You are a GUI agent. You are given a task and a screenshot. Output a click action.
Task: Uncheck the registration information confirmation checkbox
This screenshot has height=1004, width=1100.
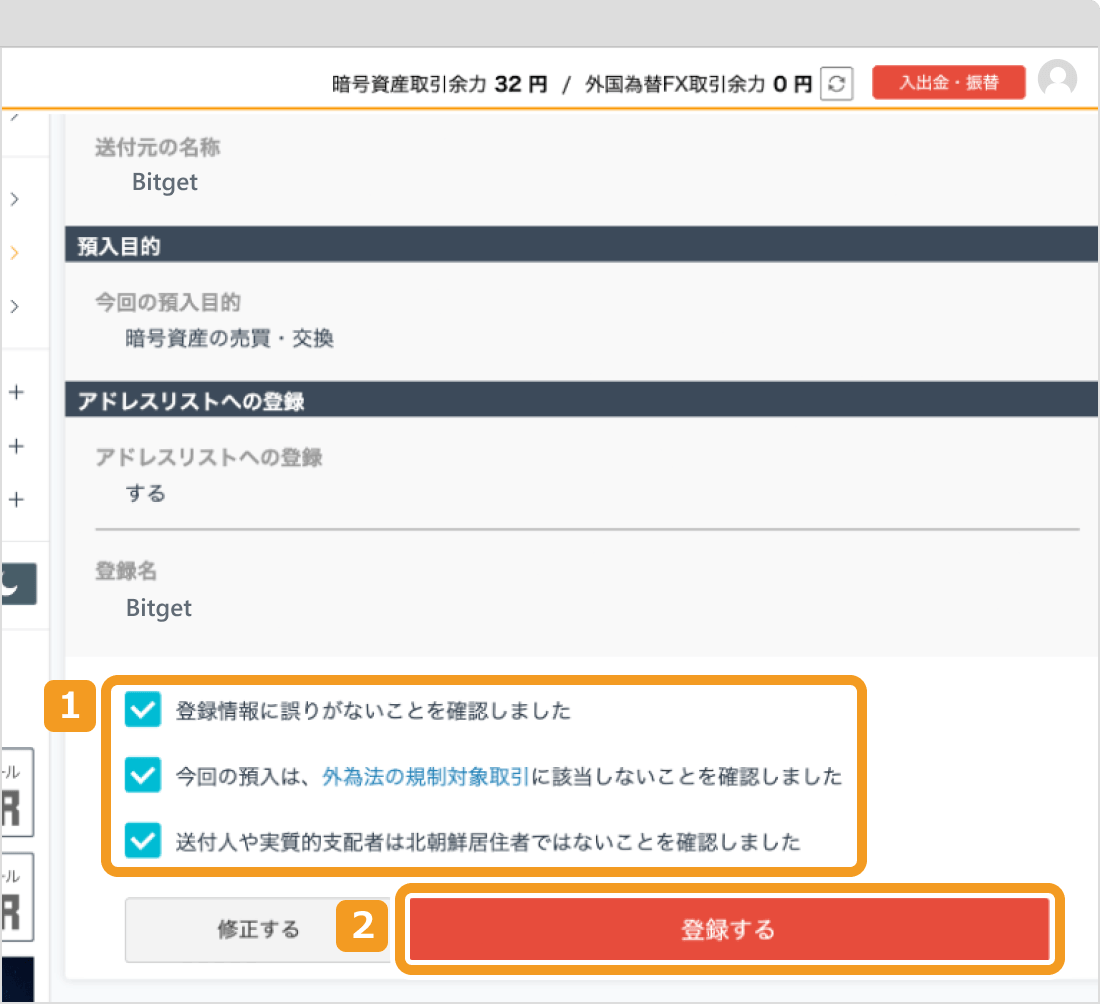pyautogui.click(x=143, y=710)
